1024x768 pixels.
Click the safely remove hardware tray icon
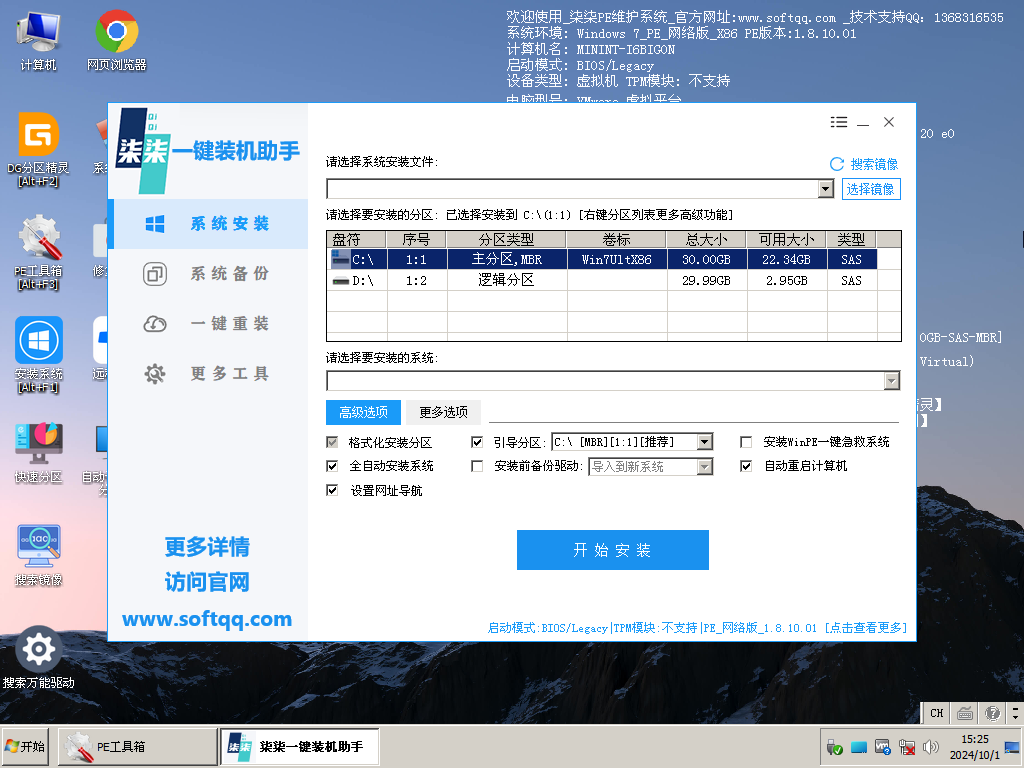click(834, 746)
